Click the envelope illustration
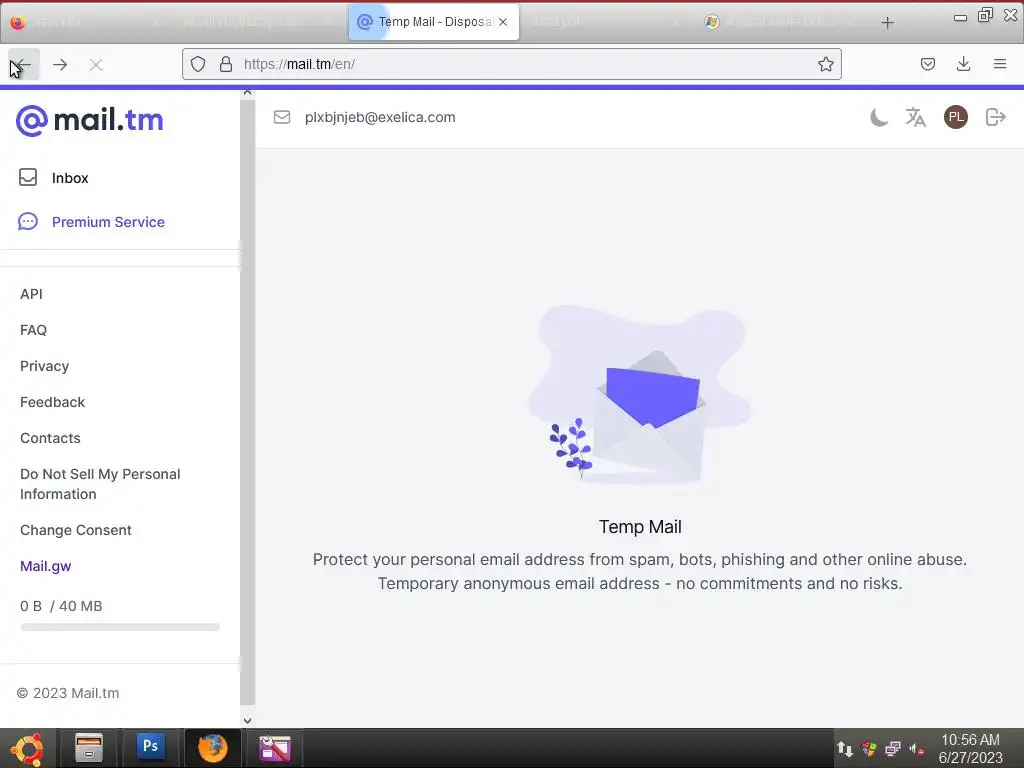 [x=640, y=395]
